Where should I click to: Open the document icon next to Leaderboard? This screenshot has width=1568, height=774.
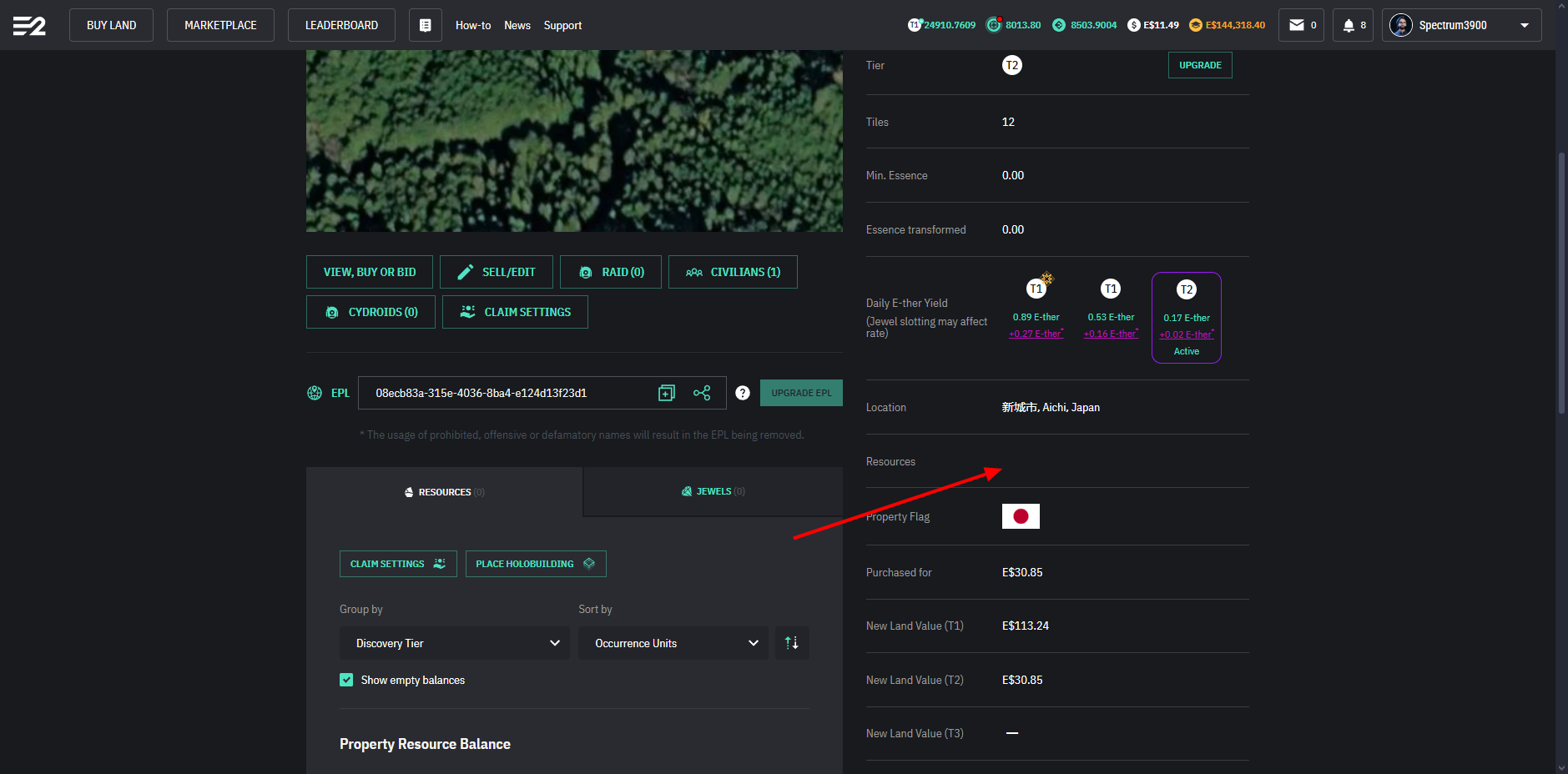point(425,26)
